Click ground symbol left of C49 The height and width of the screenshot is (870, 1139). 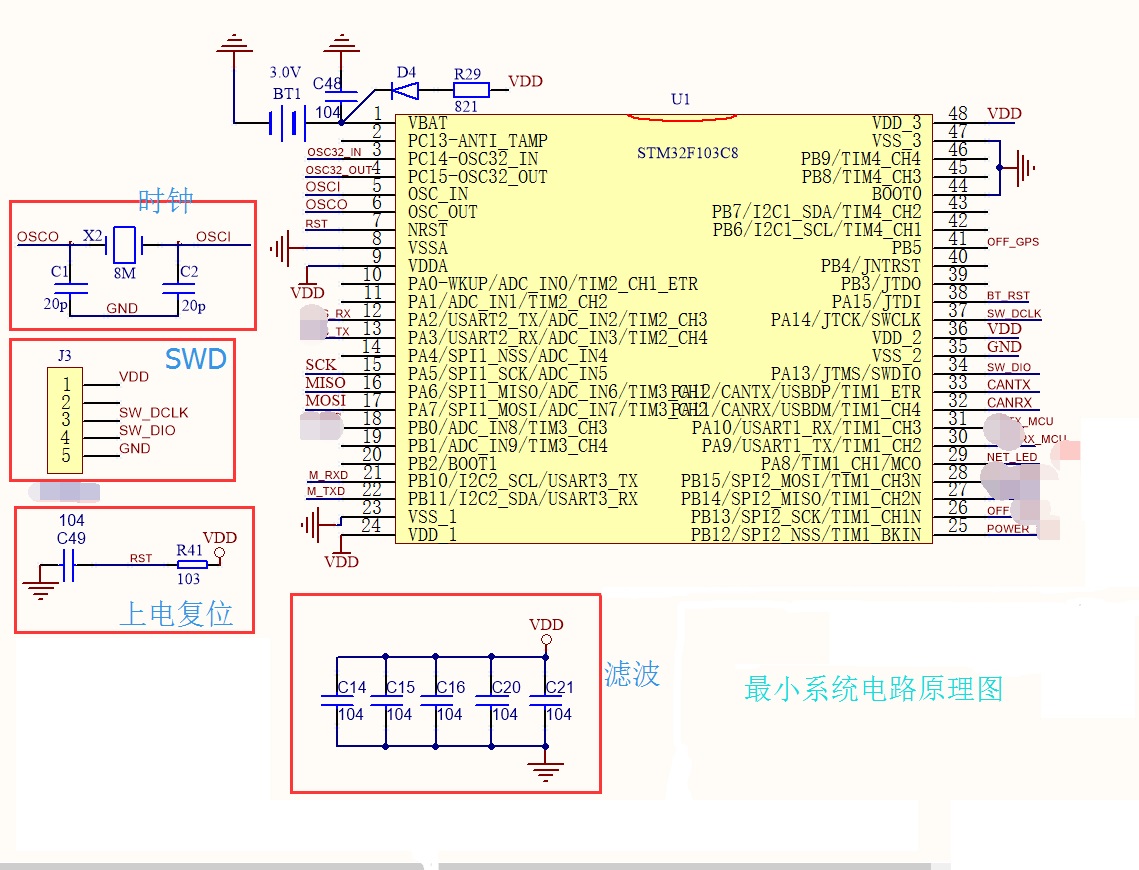(x=40, y=591)
